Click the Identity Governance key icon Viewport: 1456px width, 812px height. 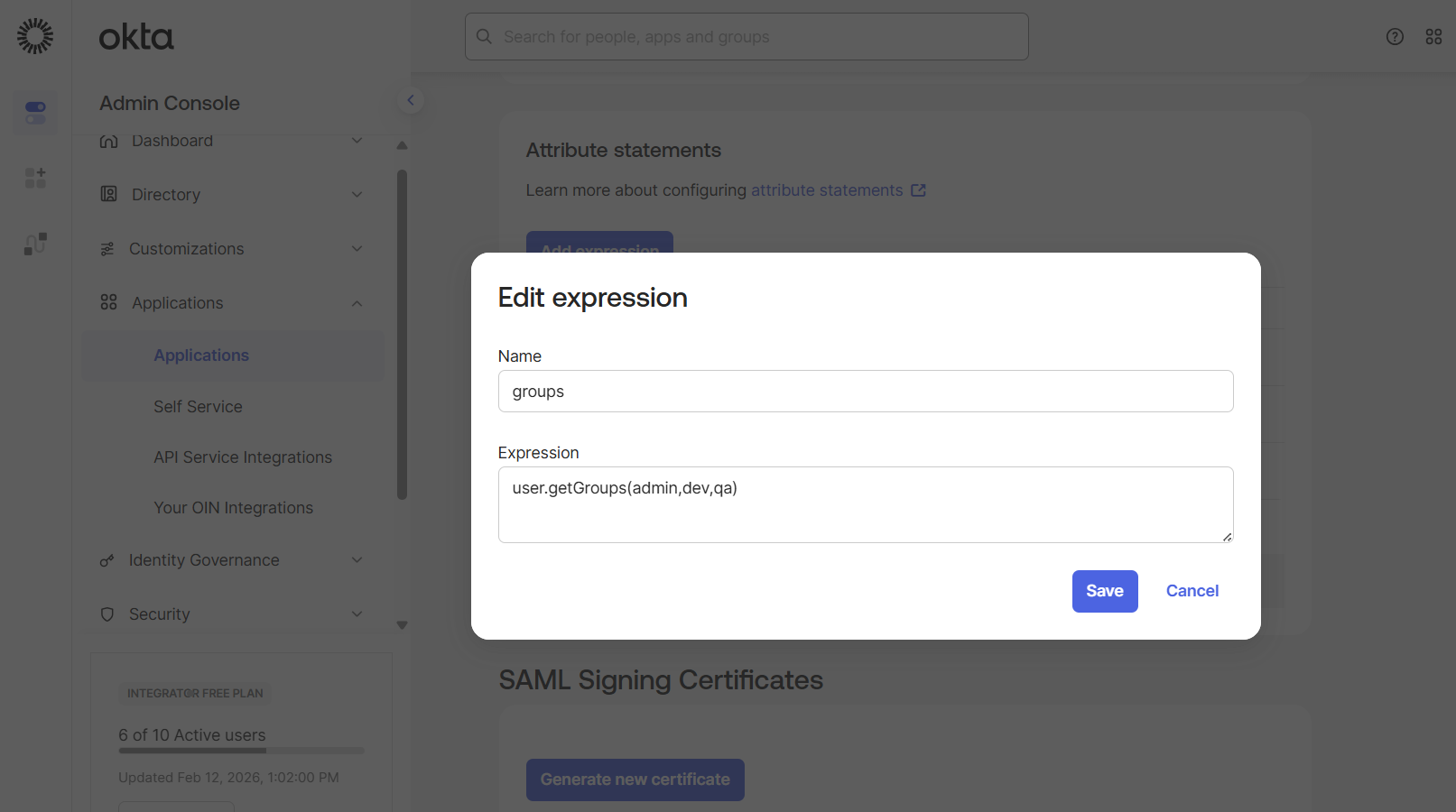pos(107,560)
